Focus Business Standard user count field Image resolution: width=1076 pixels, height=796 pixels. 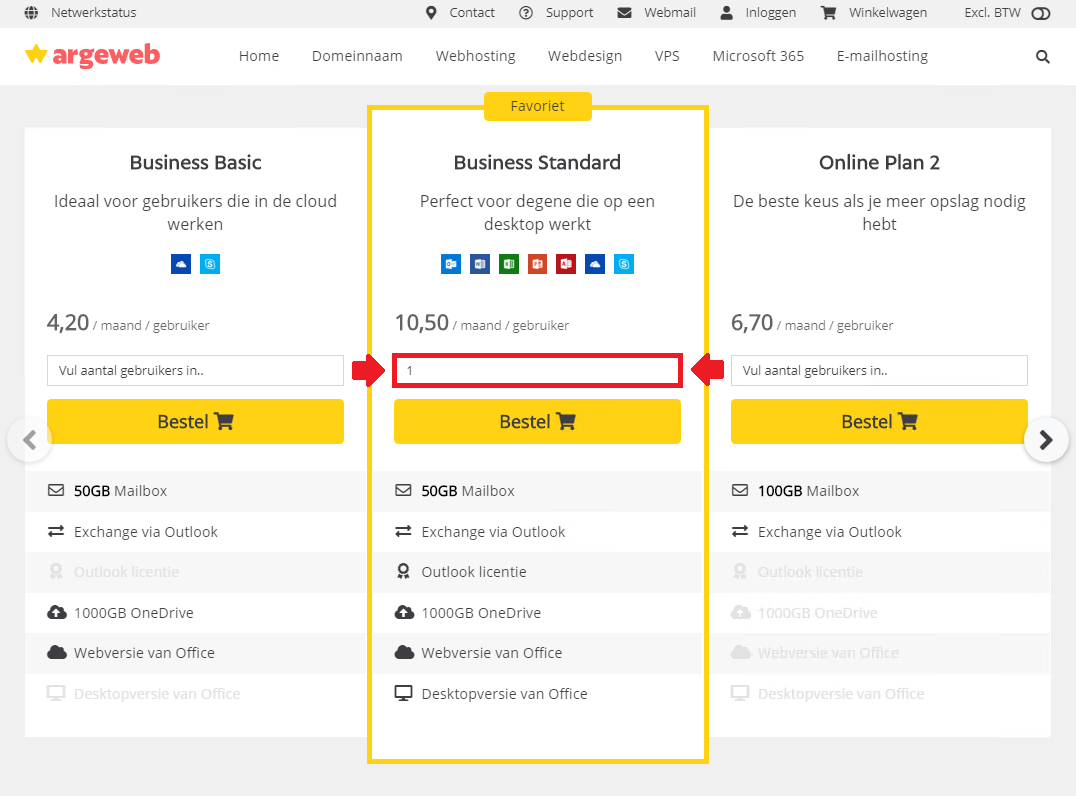tap(537, 371)
